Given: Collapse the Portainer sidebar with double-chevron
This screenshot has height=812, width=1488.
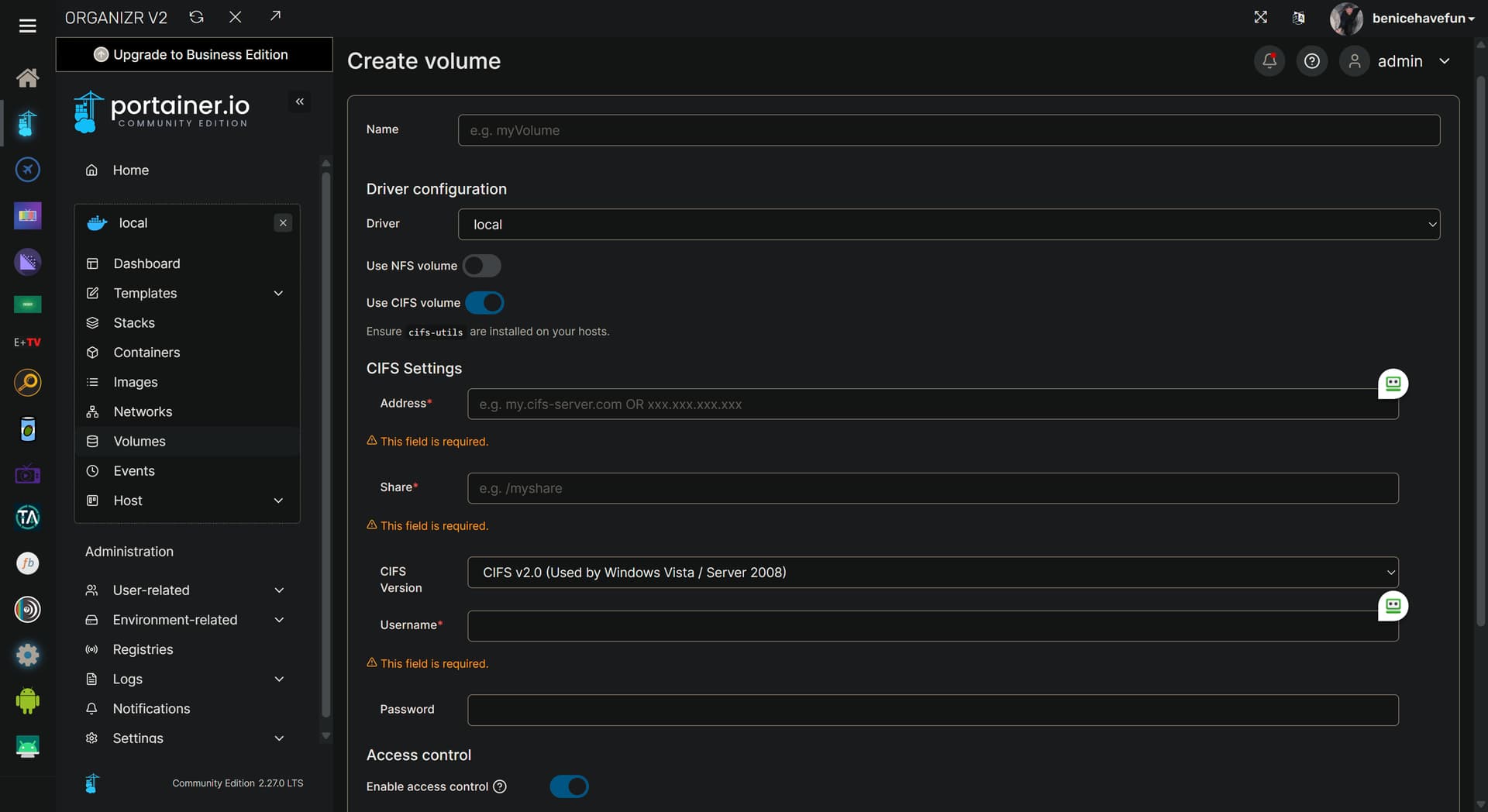Looking at the screenshot, I should (299, 101).
